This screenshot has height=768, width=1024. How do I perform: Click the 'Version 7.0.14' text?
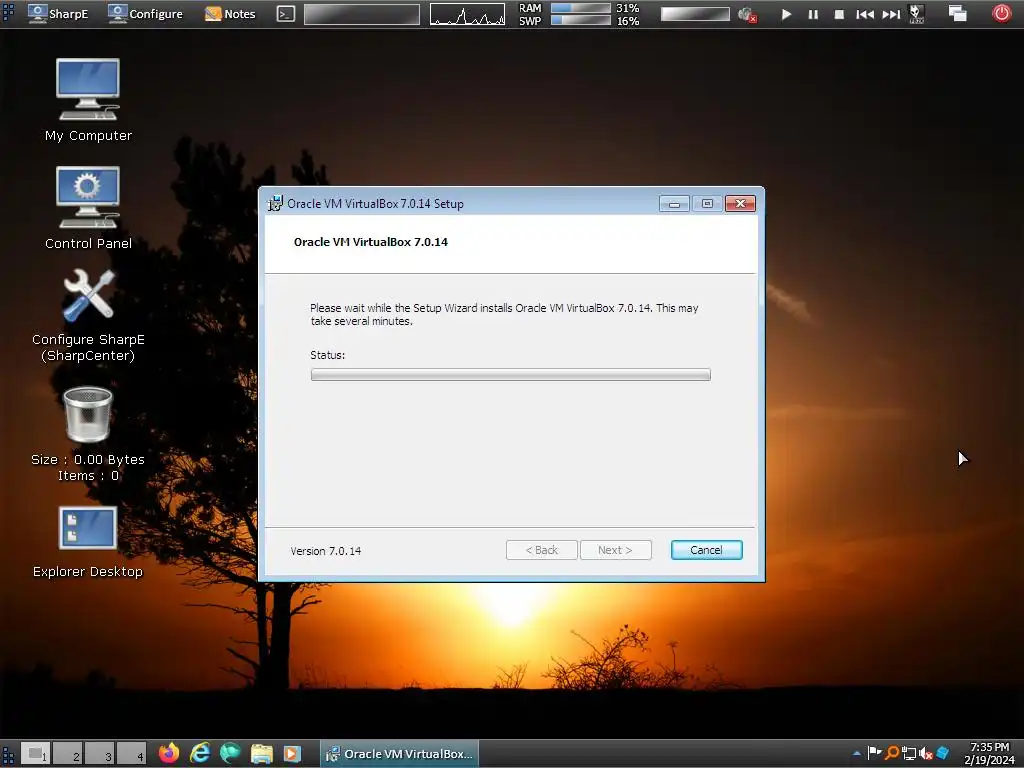326,551
